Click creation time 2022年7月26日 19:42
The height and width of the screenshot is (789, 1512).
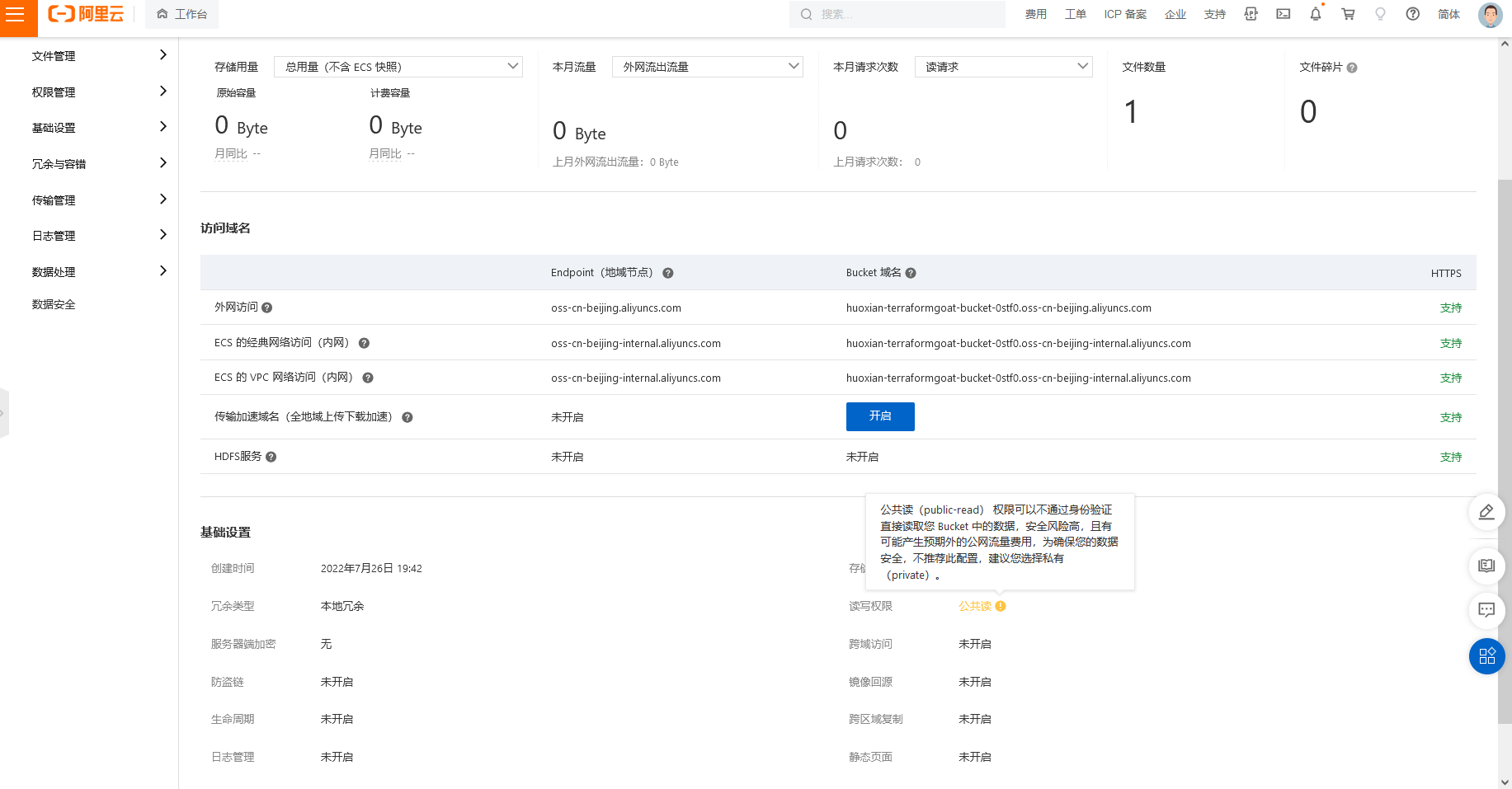pos(371,568)
